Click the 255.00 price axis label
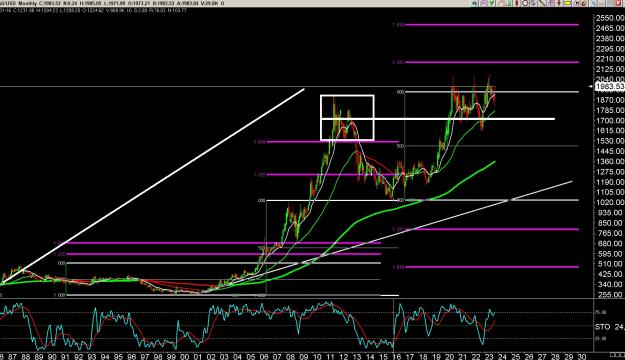 610,295
